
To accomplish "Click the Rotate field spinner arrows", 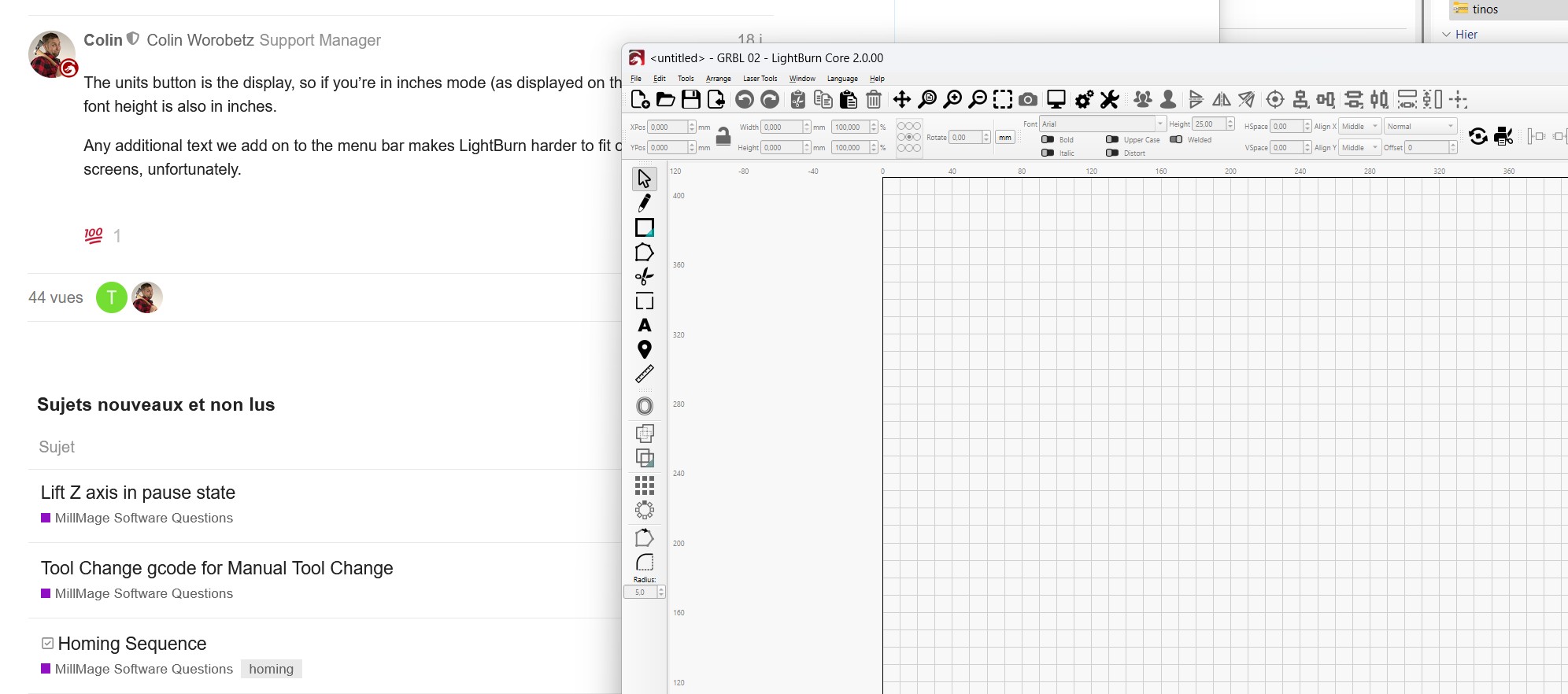I will [x=986, y=137].
